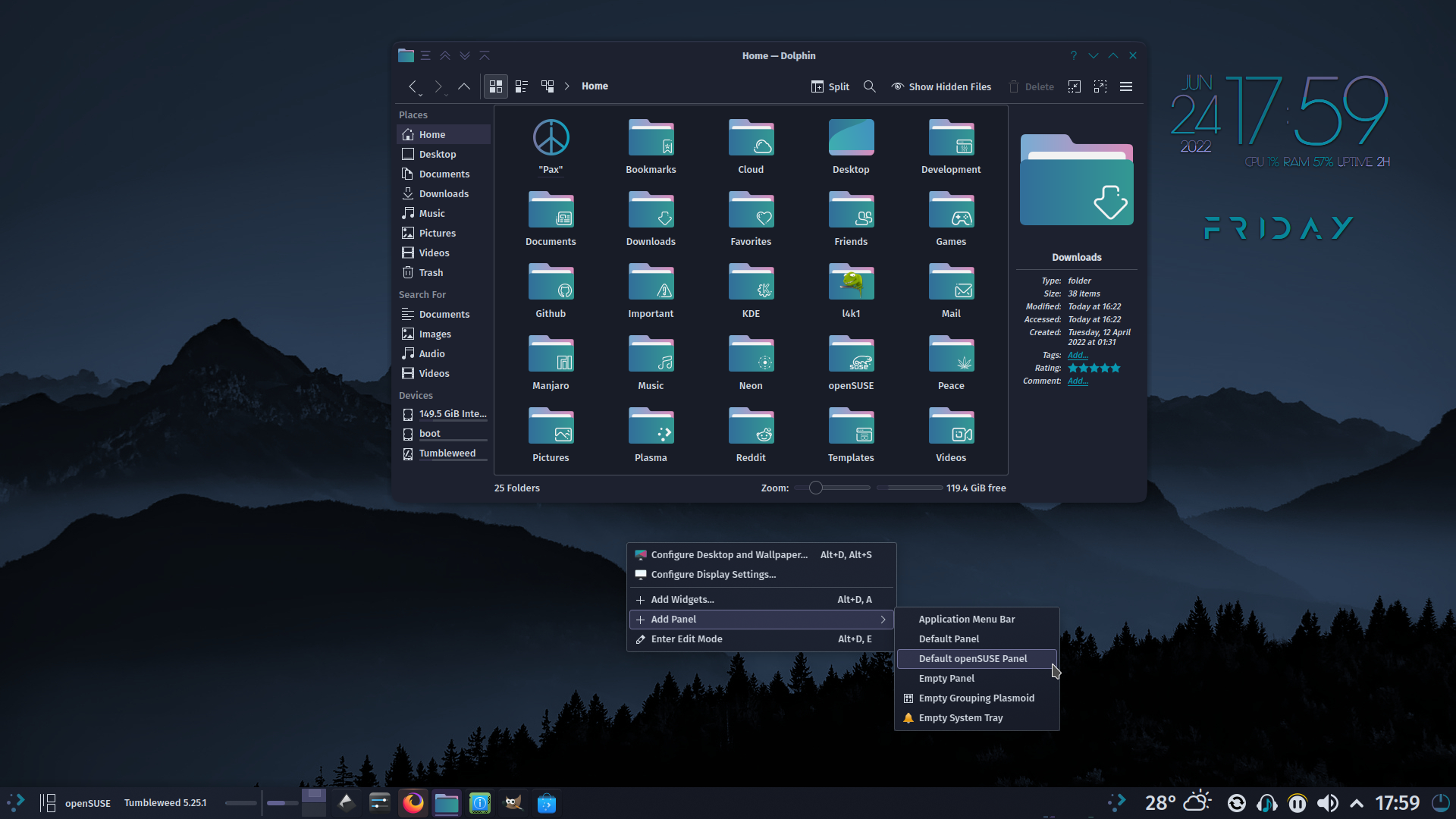This screenshot has height=819, width=1456.
Task: Open the updates refresh tray icon
Action: coord(1237,803)
